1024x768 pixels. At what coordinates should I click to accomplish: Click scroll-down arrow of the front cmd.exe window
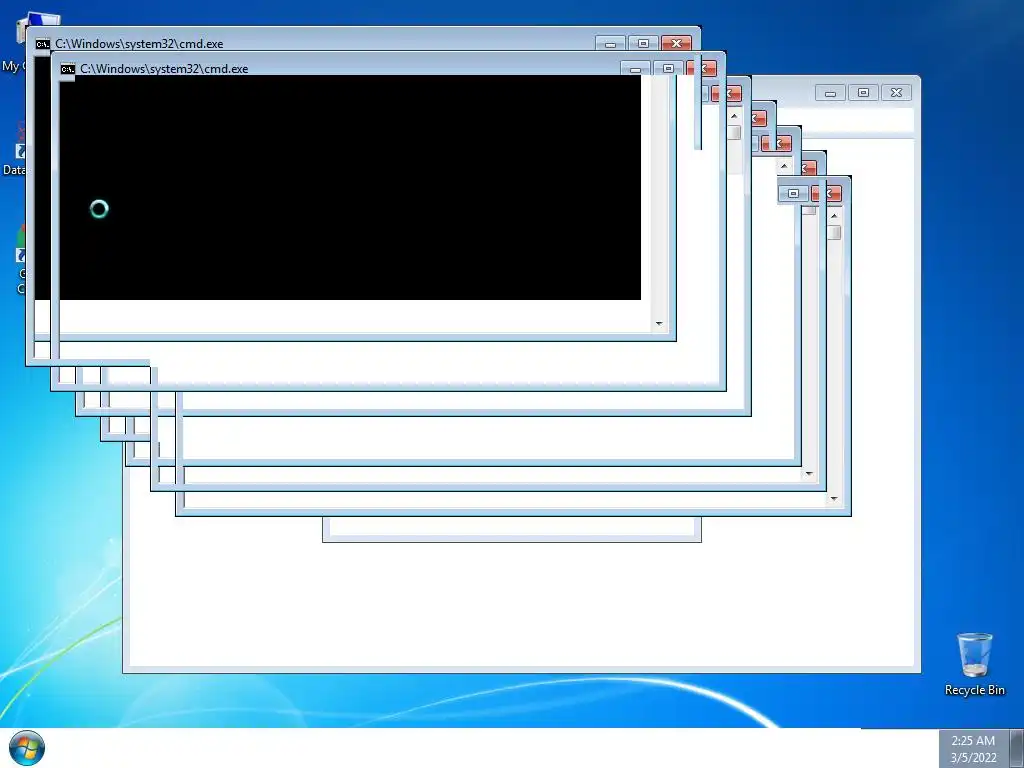pos(659,324)
